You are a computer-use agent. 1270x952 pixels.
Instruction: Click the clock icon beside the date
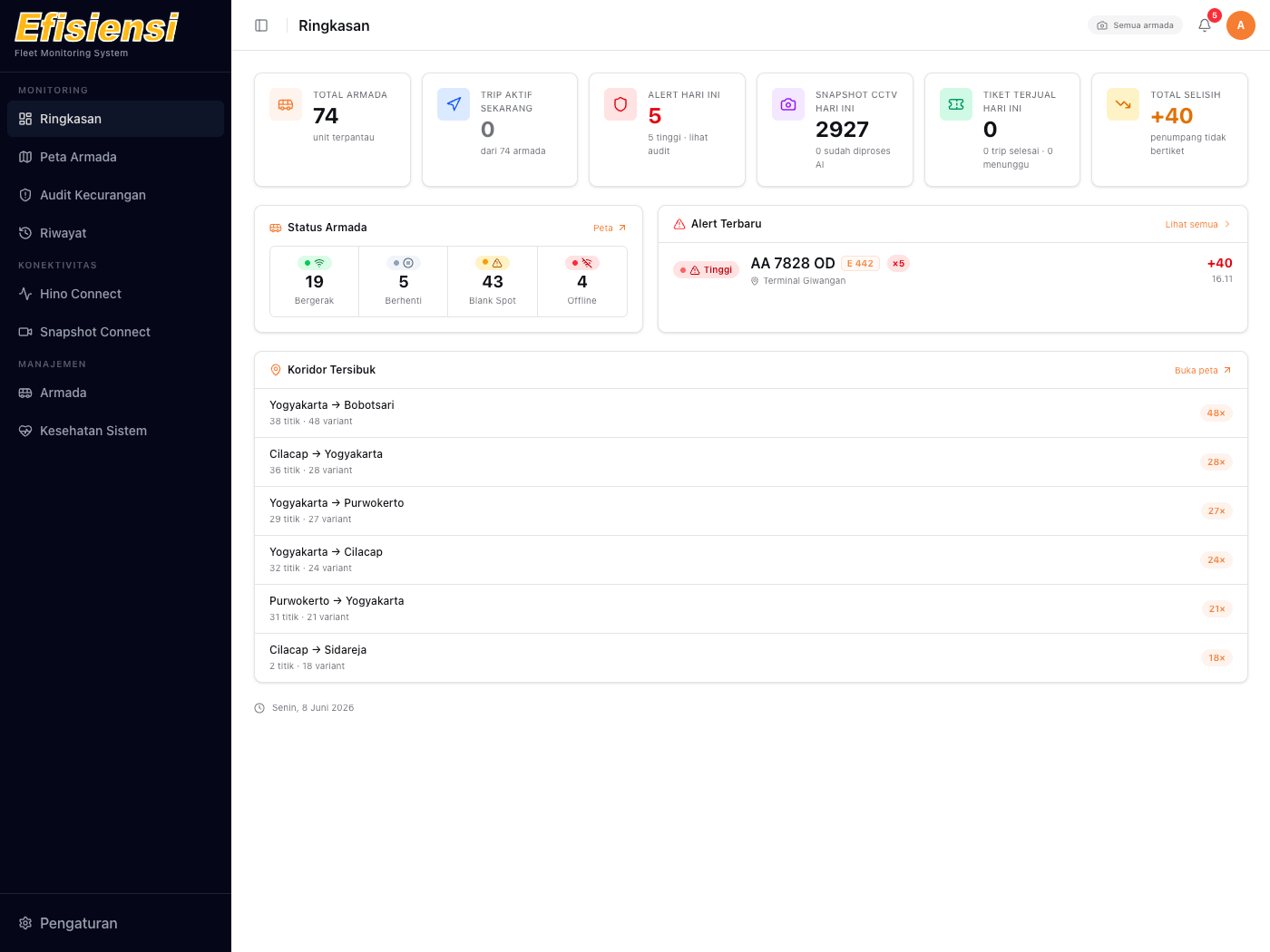(259, 708)
